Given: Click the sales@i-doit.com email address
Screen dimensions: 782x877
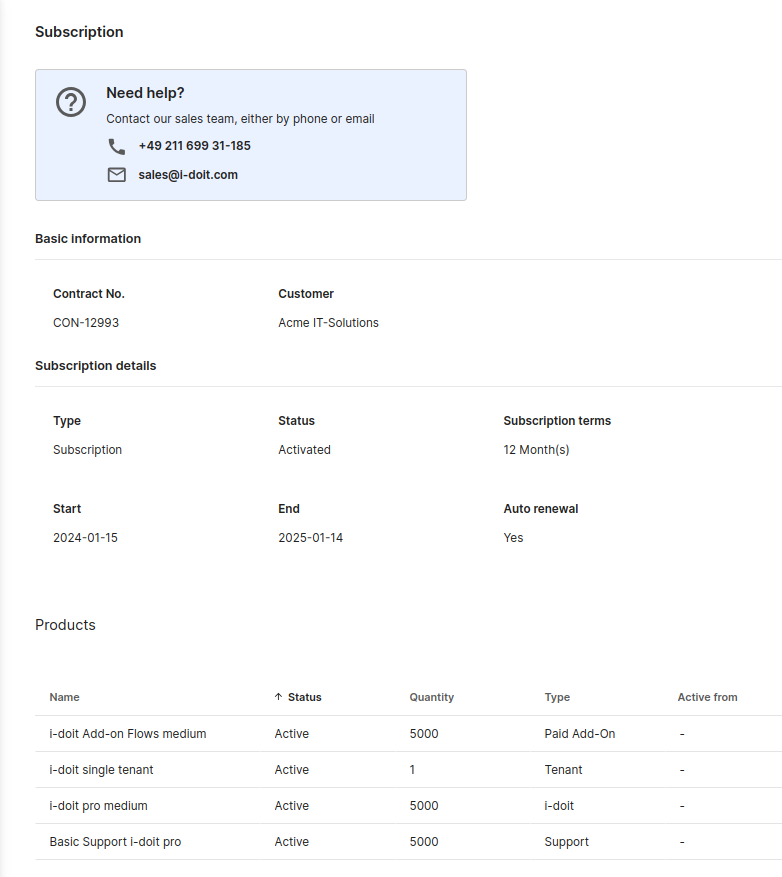Looking at the screenshot, I should 188,175.
